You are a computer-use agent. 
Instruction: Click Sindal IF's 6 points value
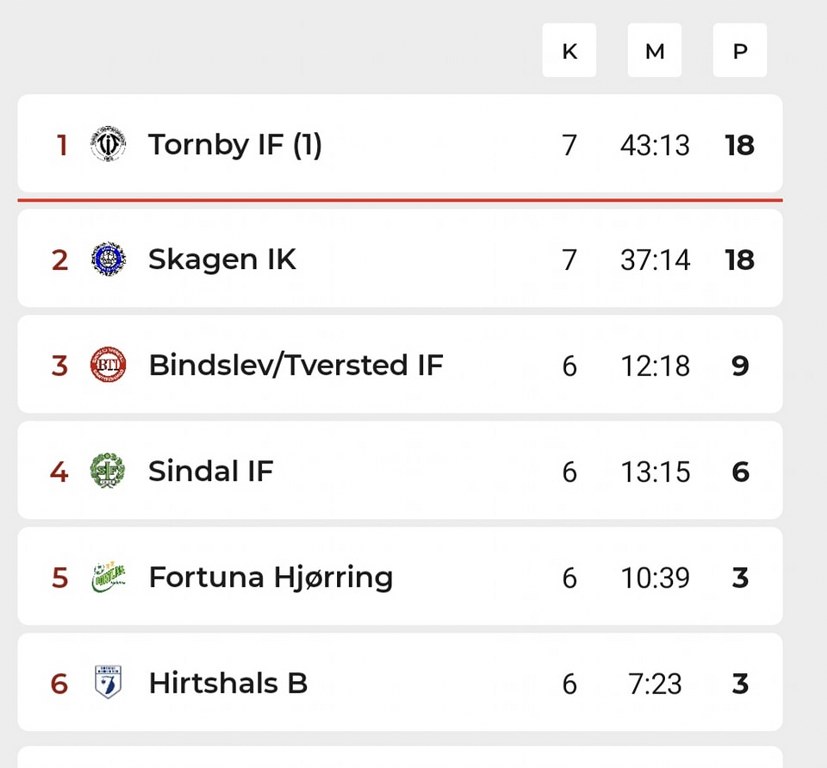[x=740, y=472]
